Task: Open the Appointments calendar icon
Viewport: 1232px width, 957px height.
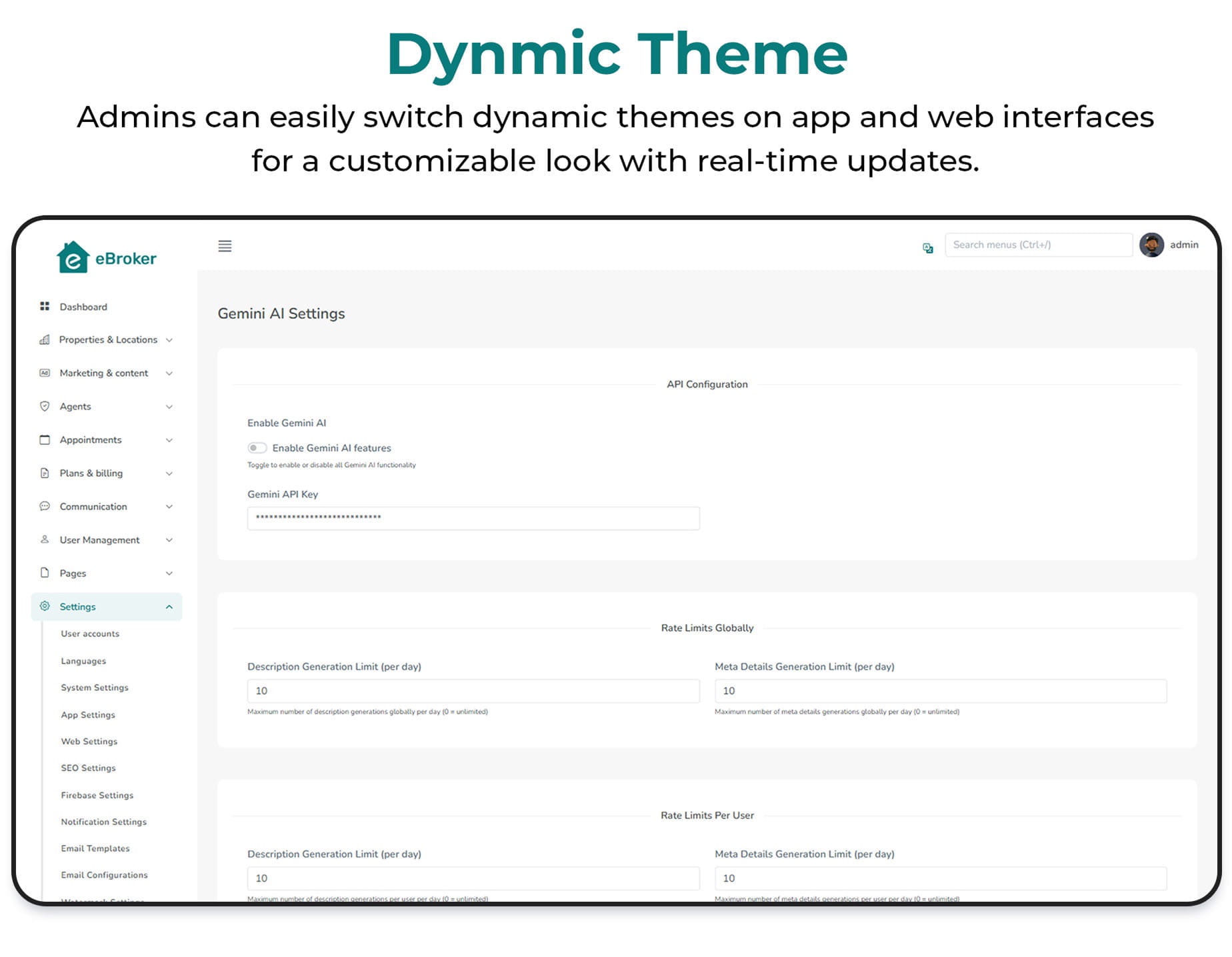Action: click(x=45, y=439)
